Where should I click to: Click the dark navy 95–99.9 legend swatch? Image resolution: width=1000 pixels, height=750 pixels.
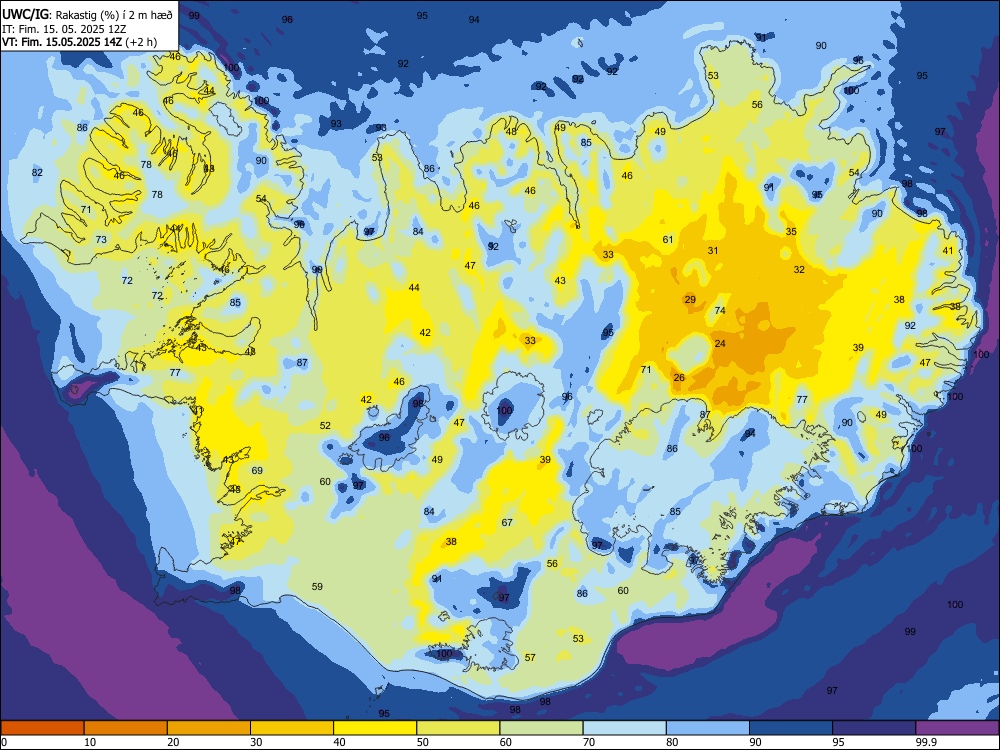click(x=874, y=728)
